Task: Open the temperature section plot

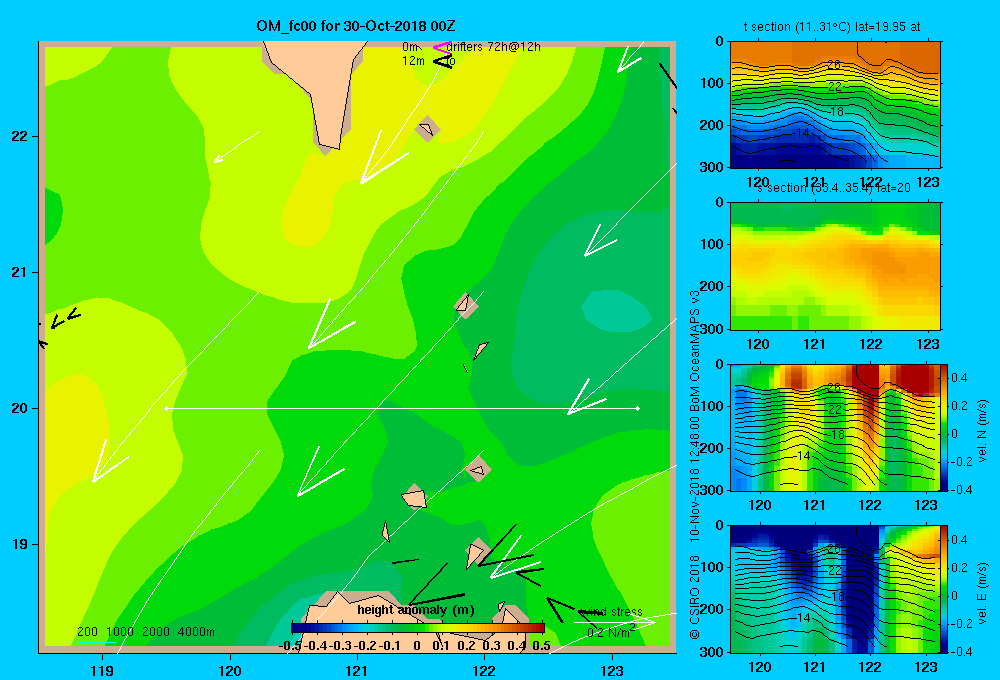Action: pos(835,105)
